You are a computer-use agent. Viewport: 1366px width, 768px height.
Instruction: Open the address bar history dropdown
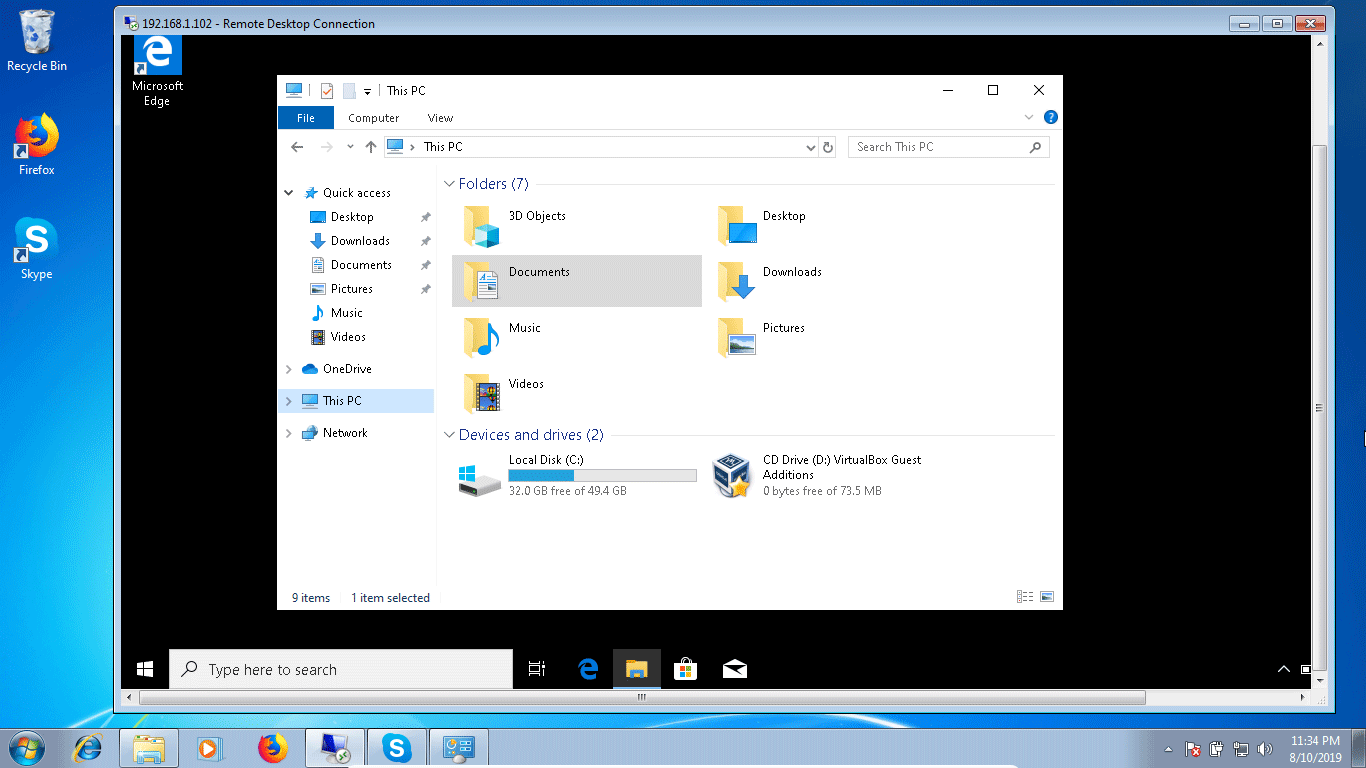[810, 147]
